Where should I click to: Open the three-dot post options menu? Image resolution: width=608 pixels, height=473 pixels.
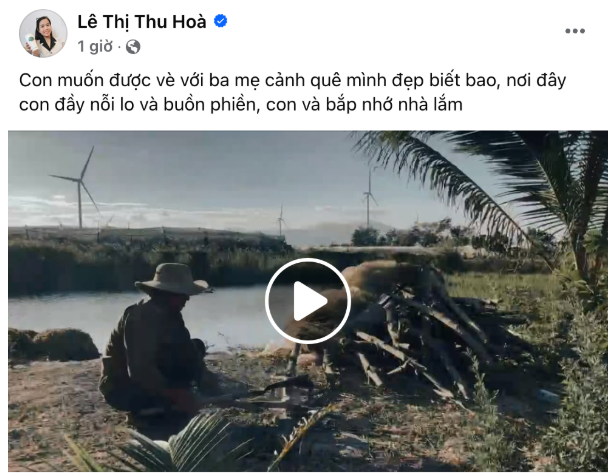(x=575, y=31)
